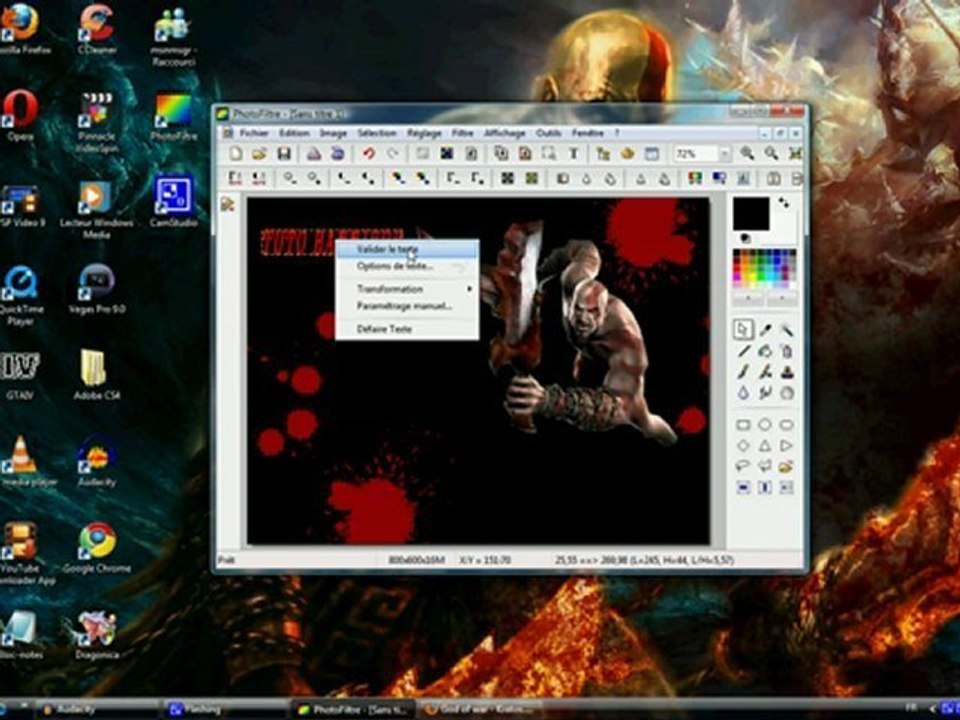Choose 'Paramétrage manuel...' menu entry
Screen dimensions: 960x720
pyautogui.click(x=407, y=306)
